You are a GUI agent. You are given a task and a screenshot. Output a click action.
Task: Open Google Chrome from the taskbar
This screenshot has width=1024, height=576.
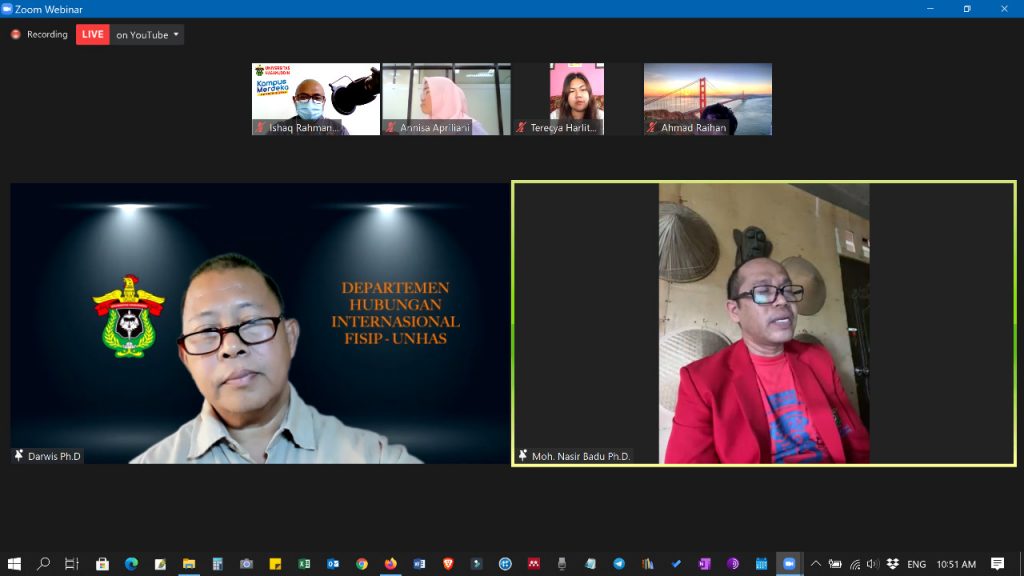click(361, 564)
